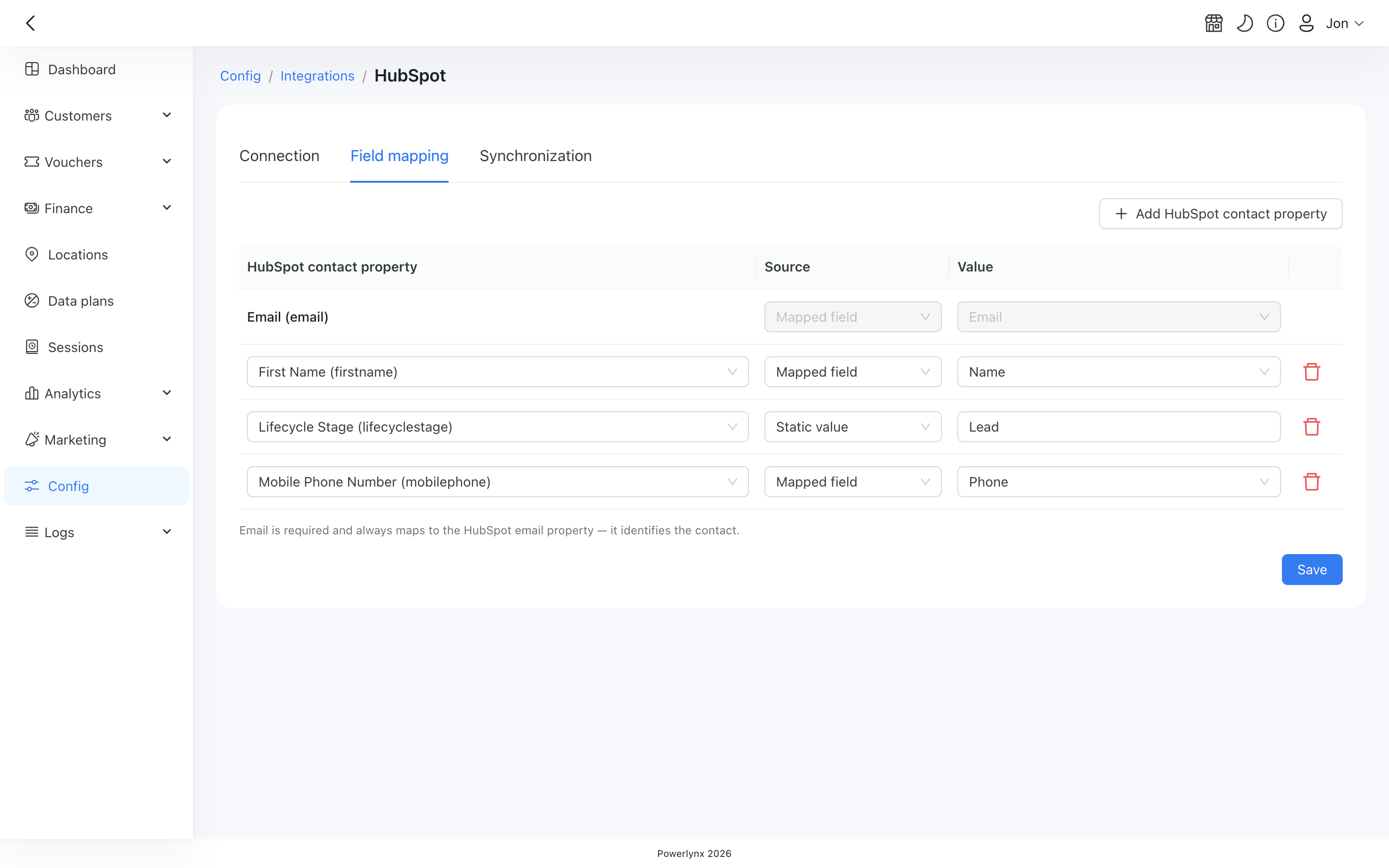Expand the Analytics menu chevron
This screenshot has height=868, width=1389.
pos(167,393)
